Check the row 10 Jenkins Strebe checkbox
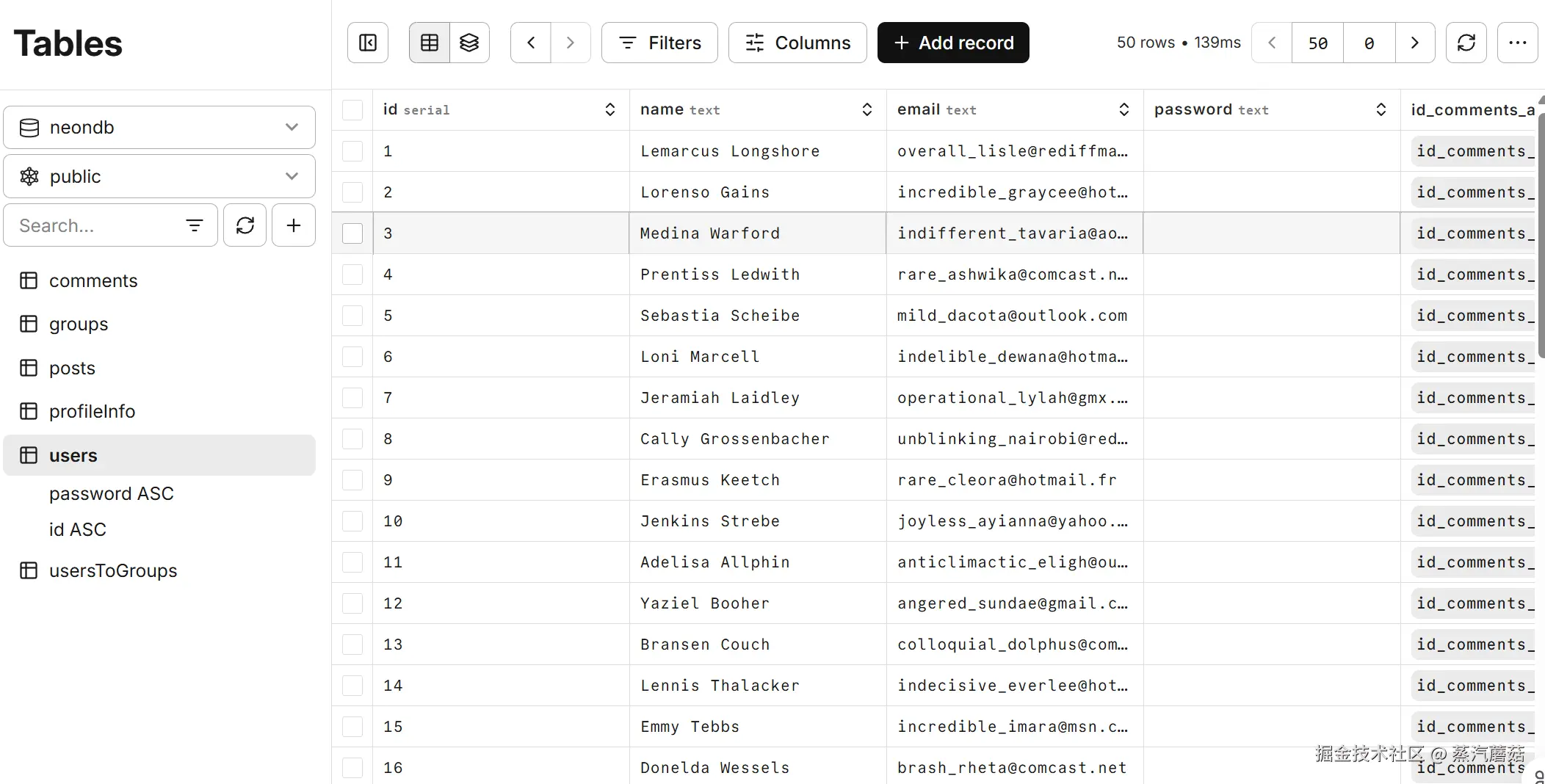Image resolution: width=1545 pixels, height=784 pixels. [x=352, y=521]
